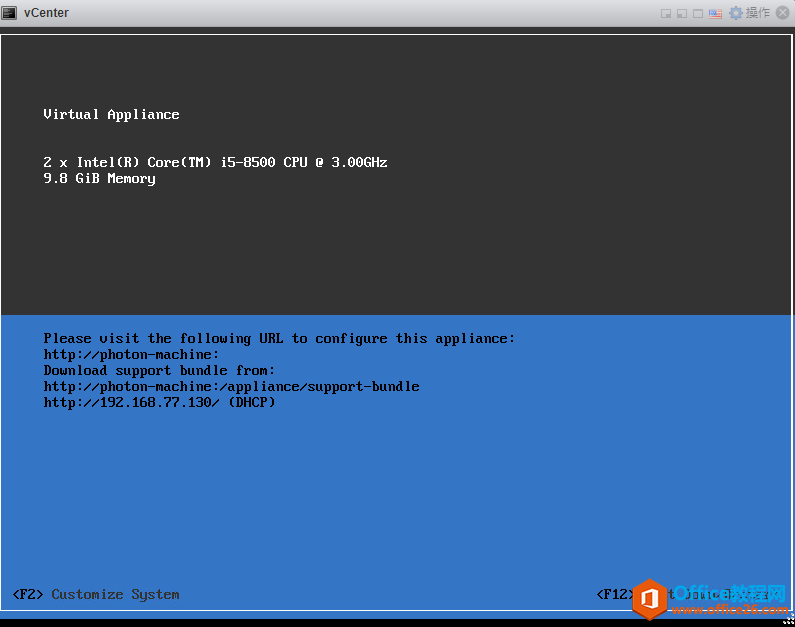Close the vCenter console window
This screenshot has height=627, width=795.
pyautogui.click(x=783, y=13)
